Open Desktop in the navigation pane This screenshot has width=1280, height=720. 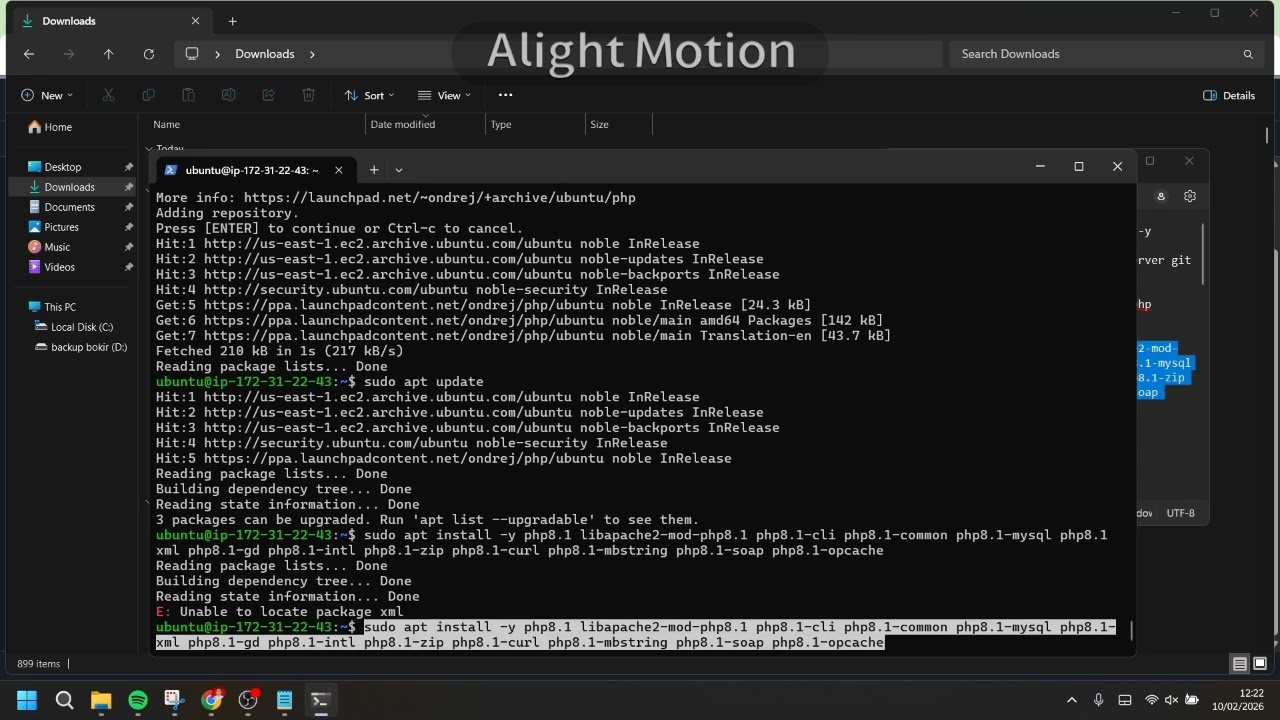tap(63, 167)
